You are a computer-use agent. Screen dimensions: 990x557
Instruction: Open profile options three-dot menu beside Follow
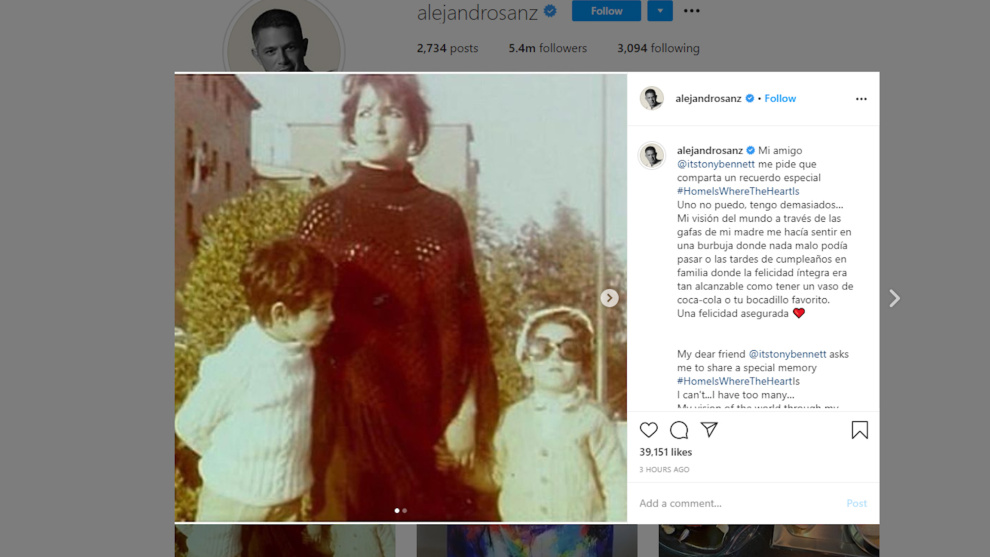691,11
